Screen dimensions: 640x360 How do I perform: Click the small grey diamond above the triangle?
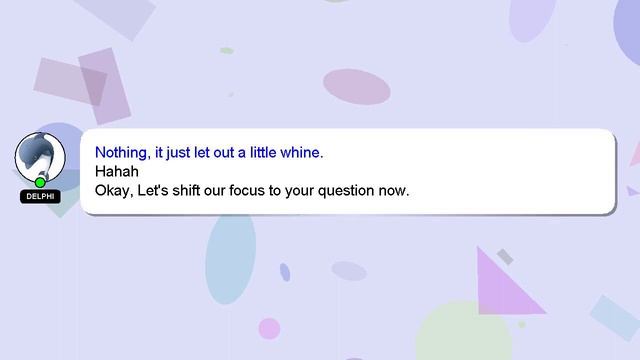[x=505, y=257]
